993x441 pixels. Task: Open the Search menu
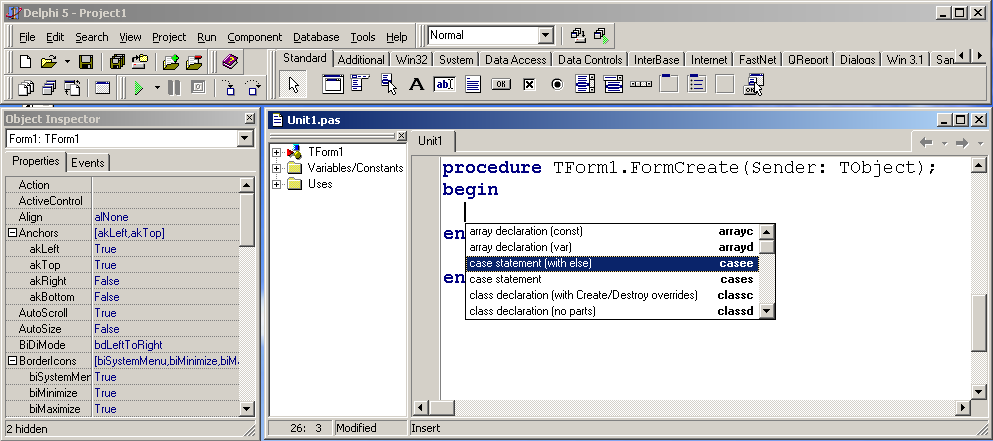(x=92, y=37)
